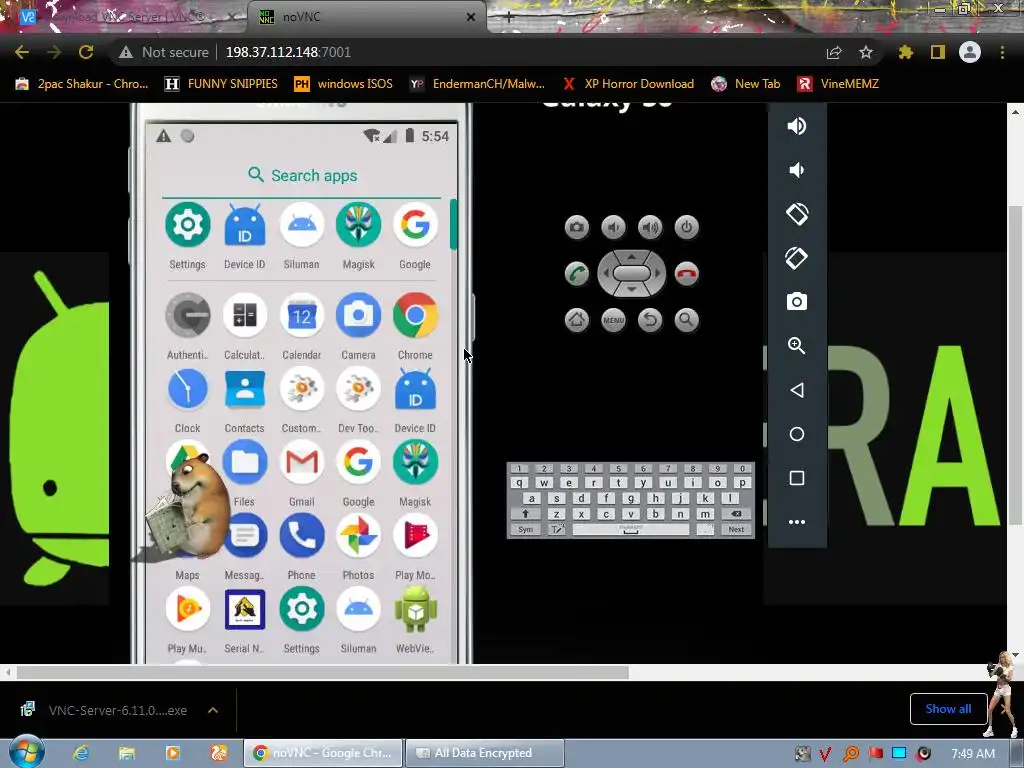
Task: Open the Settings app beside Device ID
Action: tap(187, 225)
